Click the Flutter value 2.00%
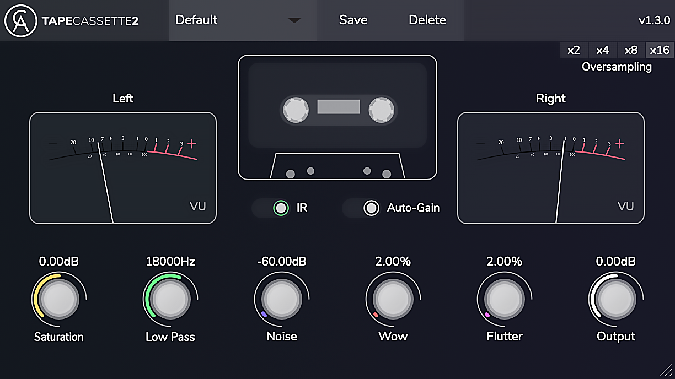675x379 pixels. pos(504,261)
